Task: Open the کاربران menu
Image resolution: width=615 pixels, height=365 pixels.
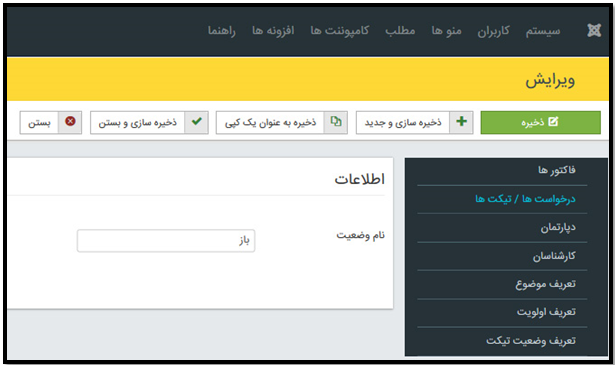Action: [493, 31]
